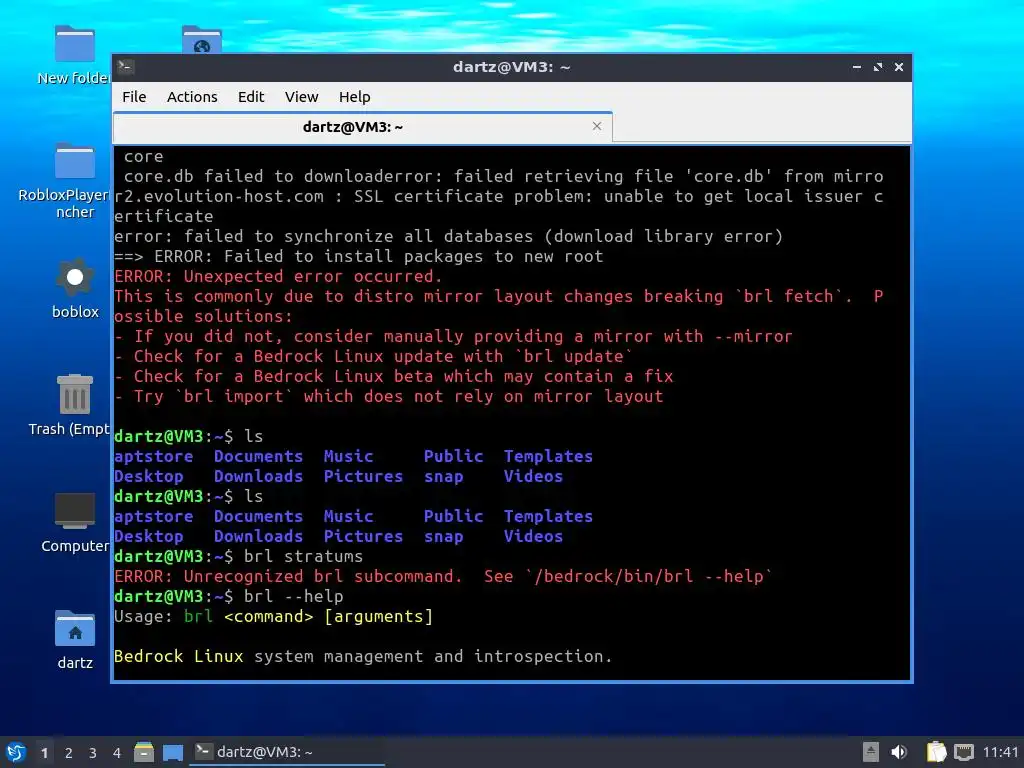Click the show desktop panel icon
1024x768 pixels.
pos(172,752)
